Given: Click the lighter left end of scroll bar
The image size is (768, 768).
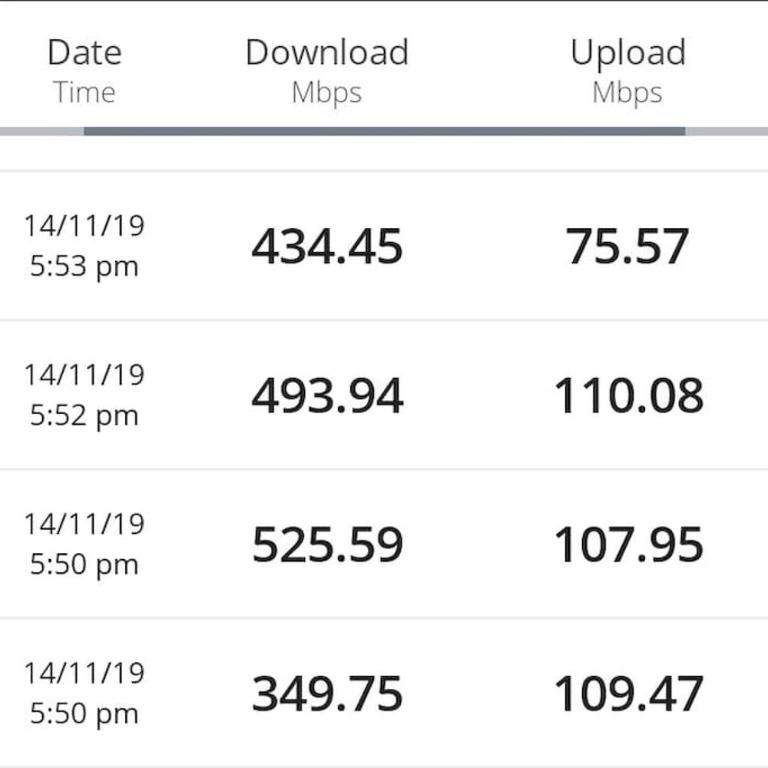Looking at the screenshot, I should (x=42, y=131).
